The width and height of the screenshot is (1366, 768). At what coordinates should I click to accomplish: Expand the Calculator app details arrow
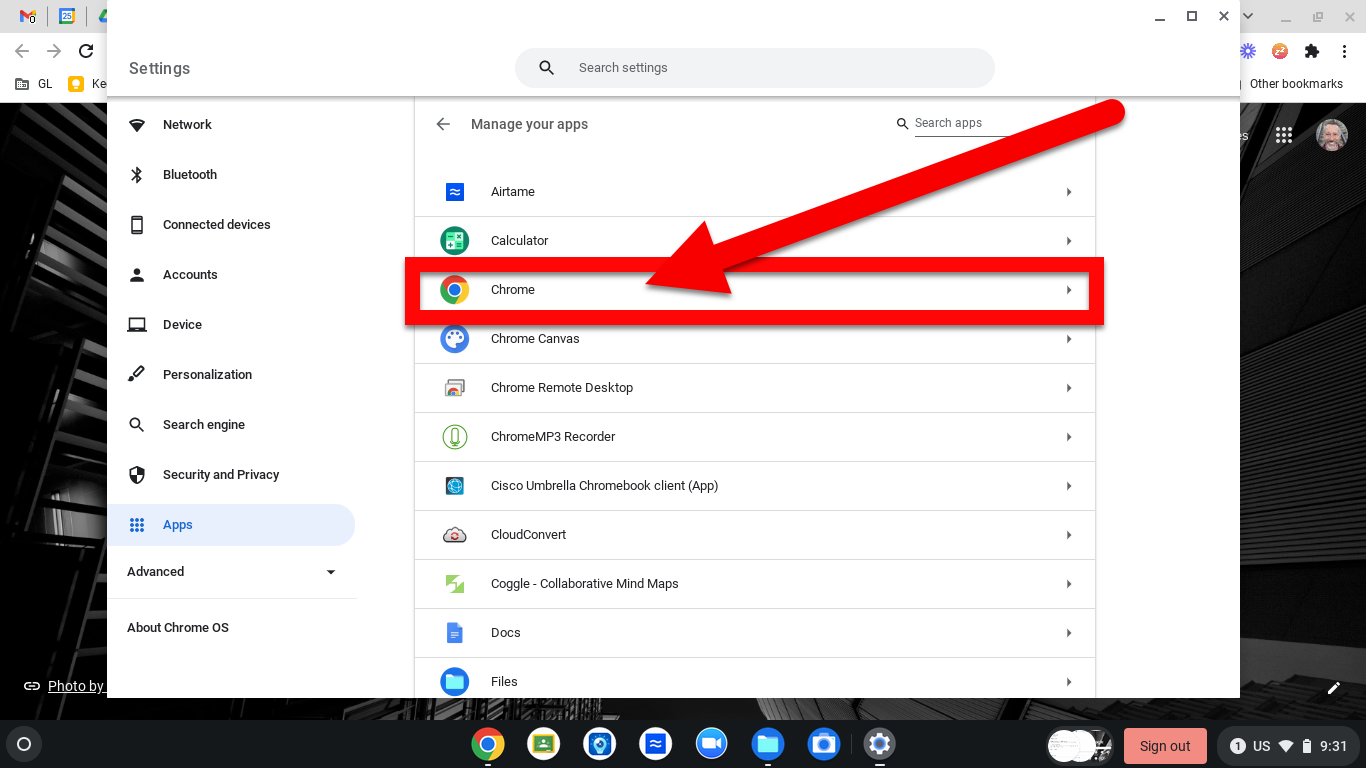[x=1069, y=241]
